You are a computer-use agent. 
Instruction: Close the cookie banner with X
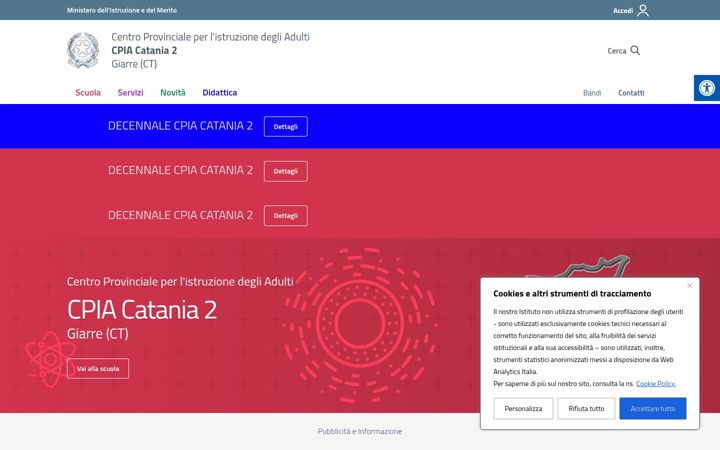coord(689,286)
